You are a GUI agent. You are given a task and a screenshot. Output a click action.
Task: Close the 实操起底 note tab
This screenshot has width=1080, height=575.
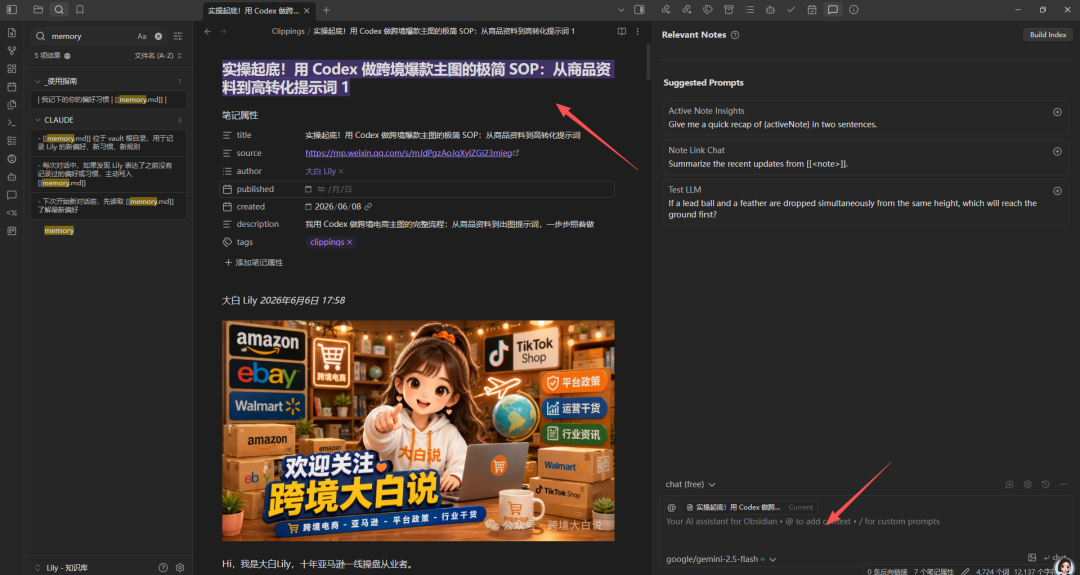[x=307, y=10]
